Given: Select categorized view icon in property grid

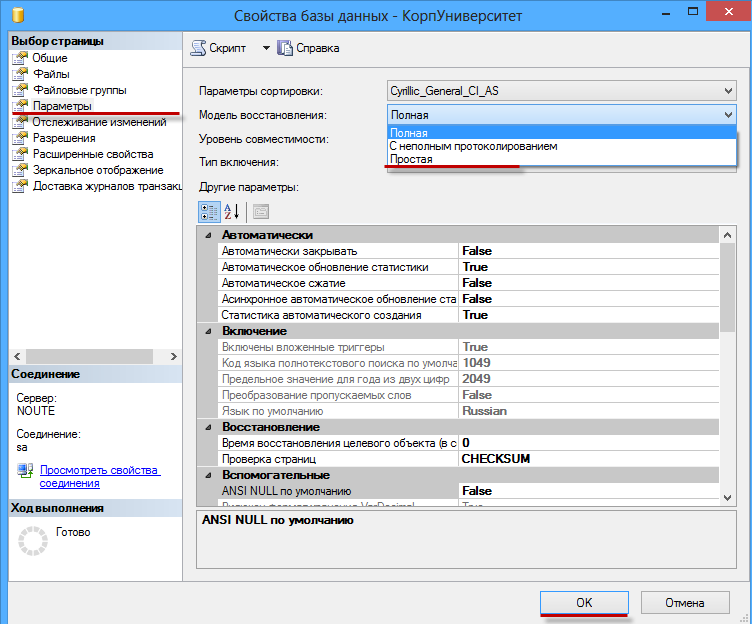Looking at the screenshot, I should point(209,212).
